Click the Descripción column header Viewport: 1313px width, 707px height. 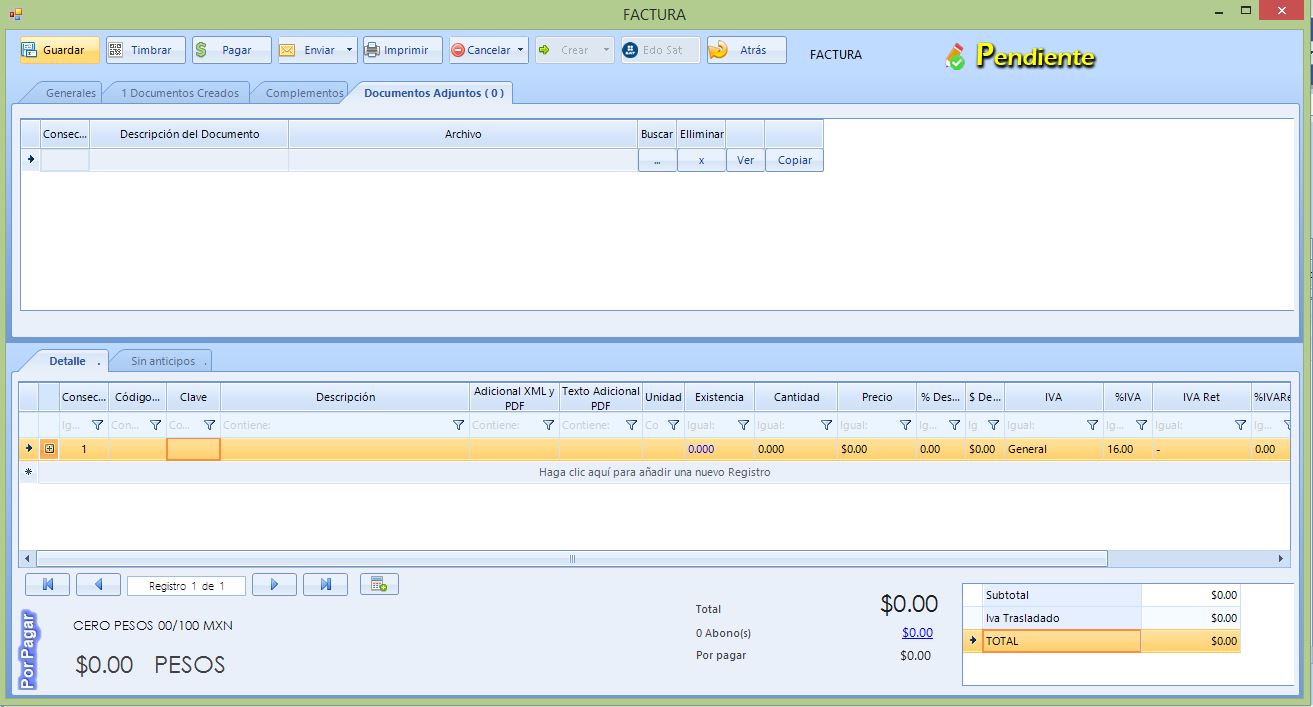(345, 397)
